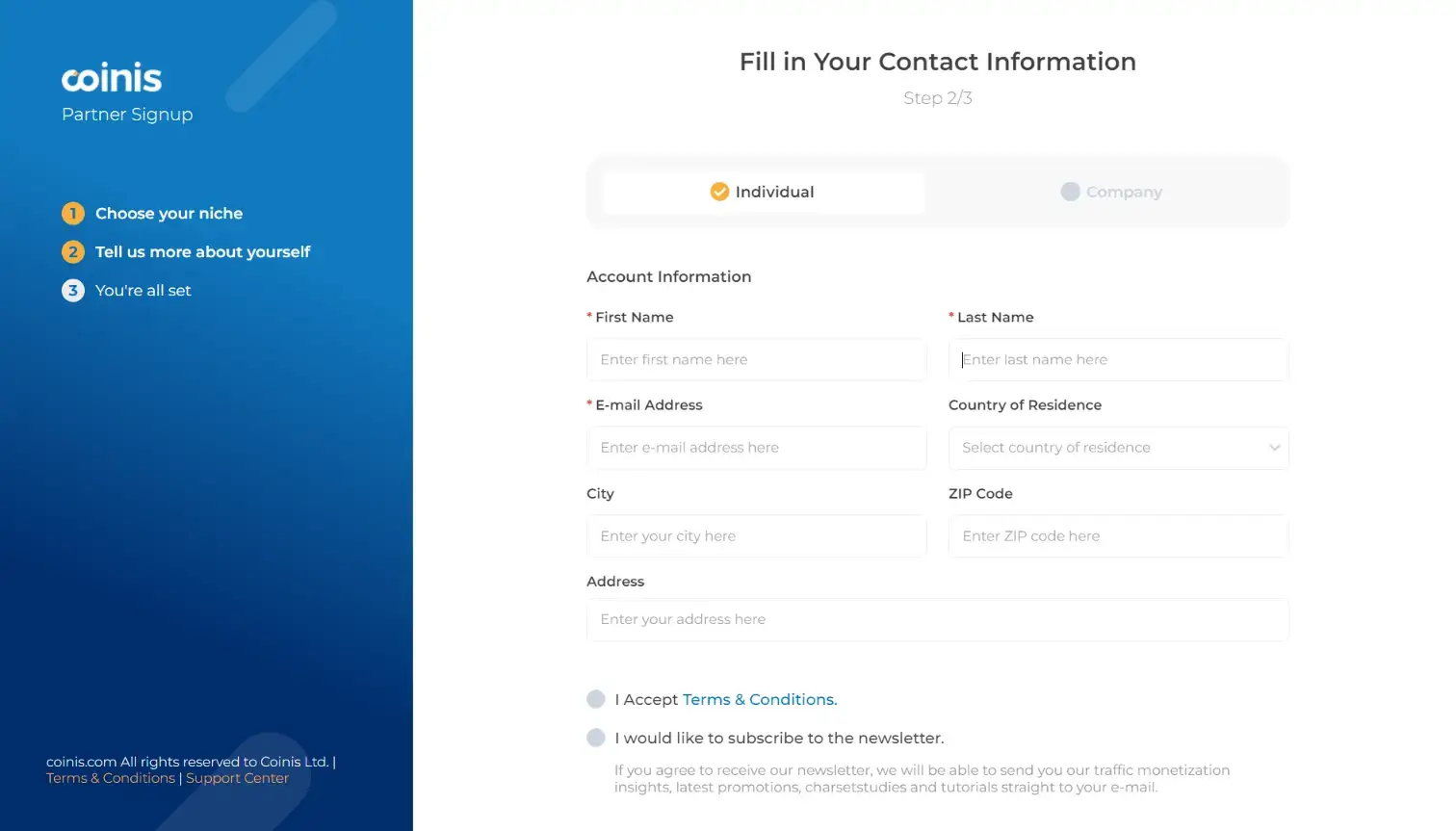Focus the First Name input field

(x=756, y=360)
